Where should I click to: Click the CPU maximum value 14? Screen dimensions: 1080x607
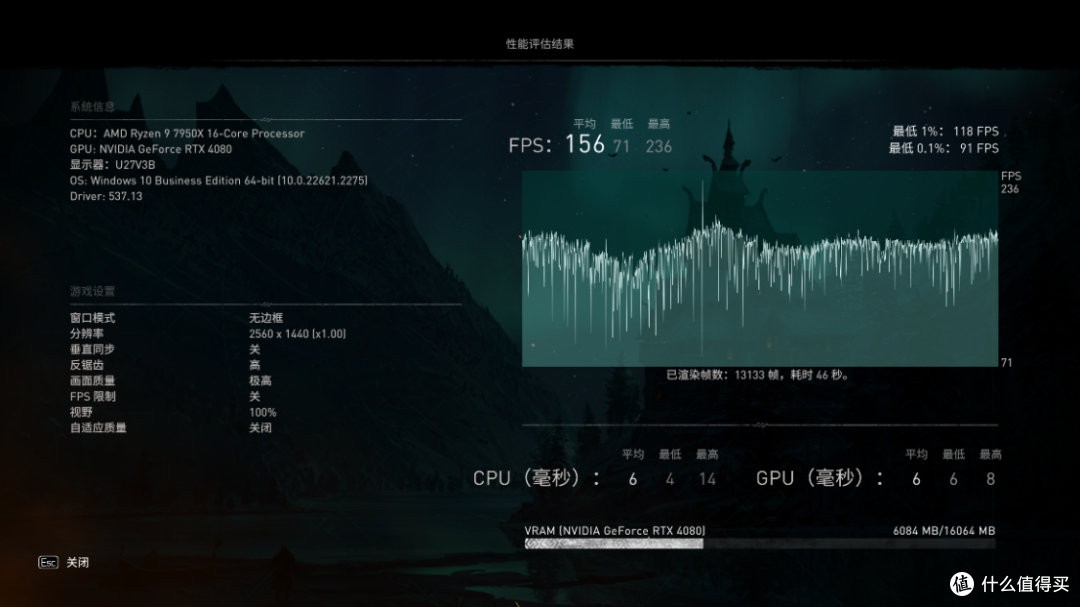(x=707, y=480)
